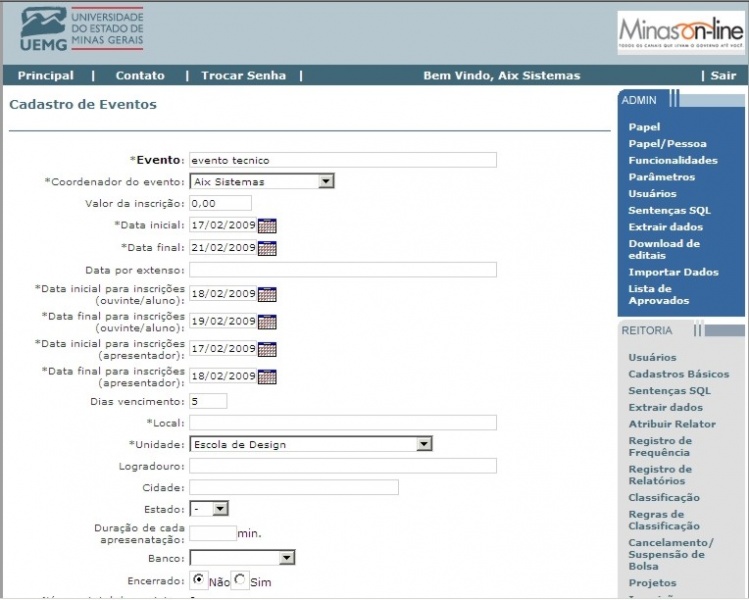The image size is (749, 600).
Task: Click apresentador Data final inscrições field
Action: (x=223, y=375)
